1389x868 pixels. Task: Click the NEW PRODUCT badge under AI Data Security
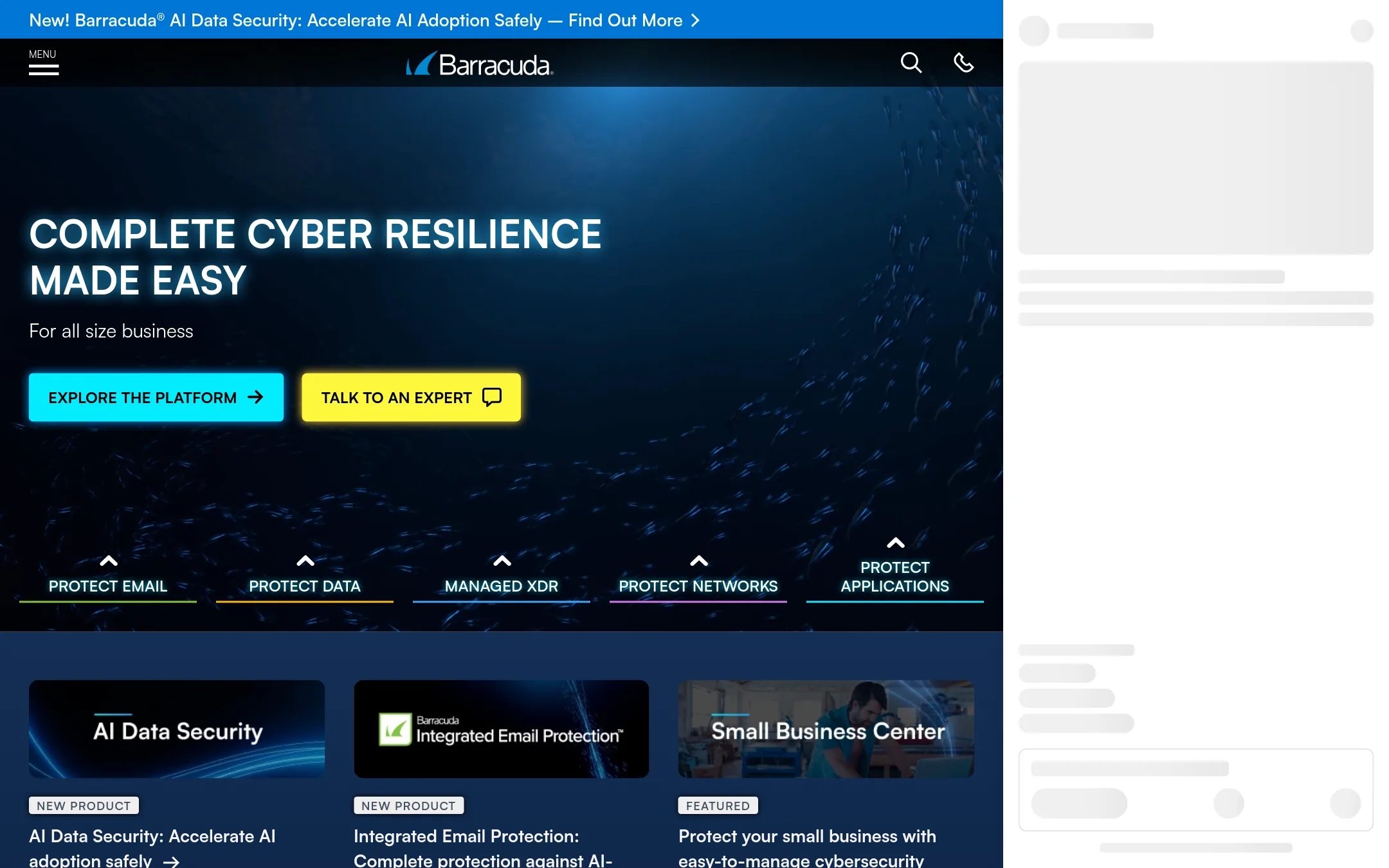(x=84, y=806)
